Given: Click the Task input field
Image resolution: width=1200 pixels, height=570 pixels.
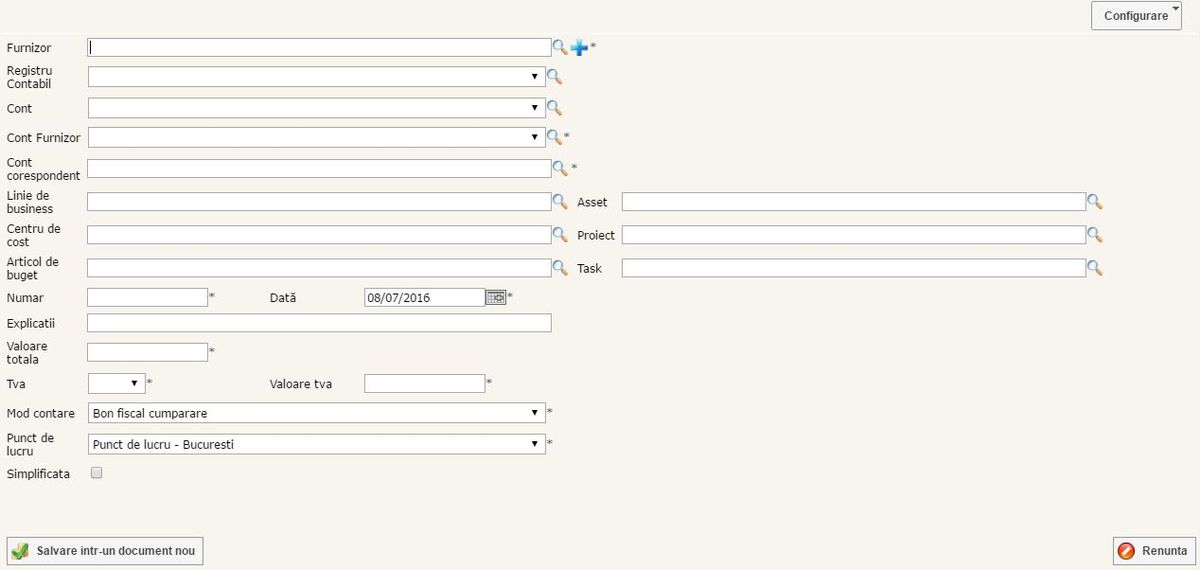Looking at the screenshot, I should (x=854, y=268).
